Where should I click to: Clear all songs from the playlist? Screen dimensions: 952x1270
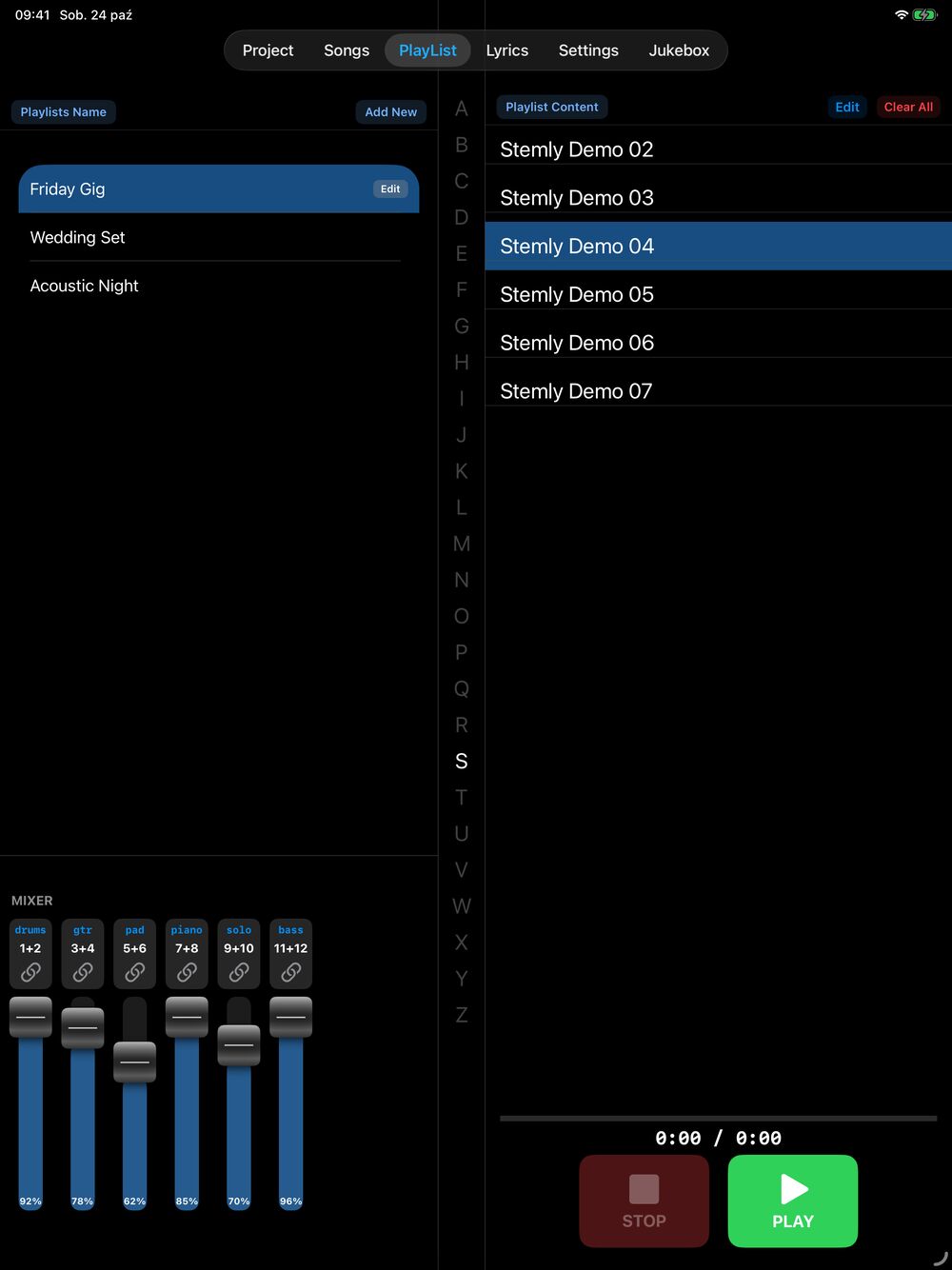(908, 108)
